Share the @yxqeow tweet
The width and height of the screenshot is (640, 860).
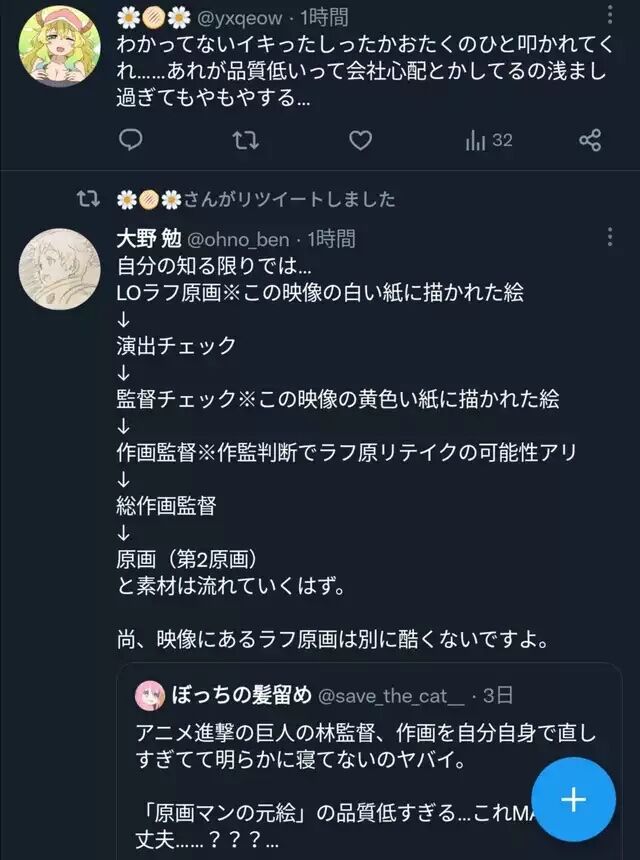[590, 140]
